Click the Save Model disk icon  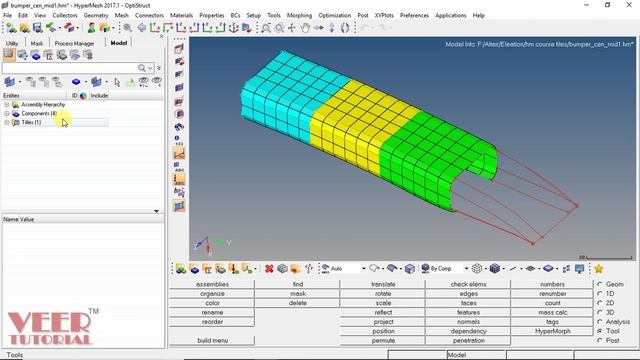click(x=38, y=28)
